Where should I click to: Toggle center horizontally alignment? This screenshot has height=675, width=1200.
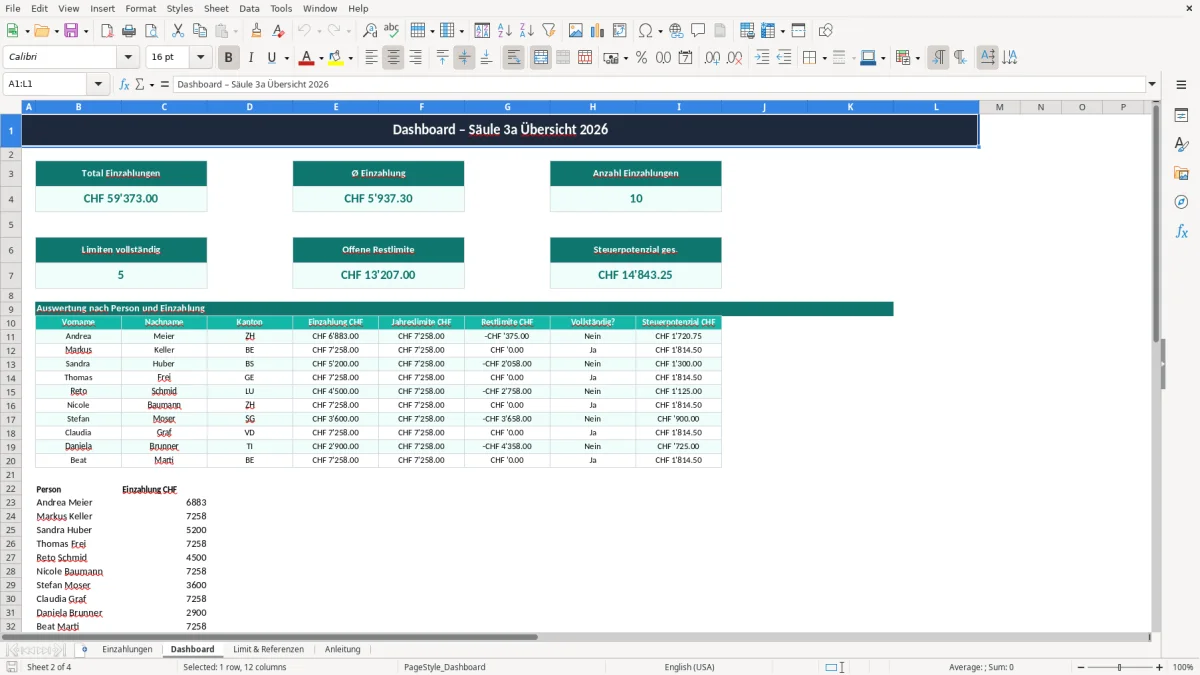click(x=393, y=58)
